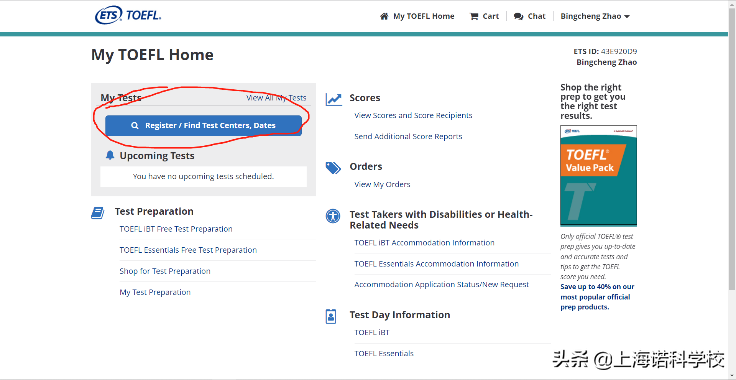736x380 pixels.
Task: Click the Orders tag icon
Action: 333,168
